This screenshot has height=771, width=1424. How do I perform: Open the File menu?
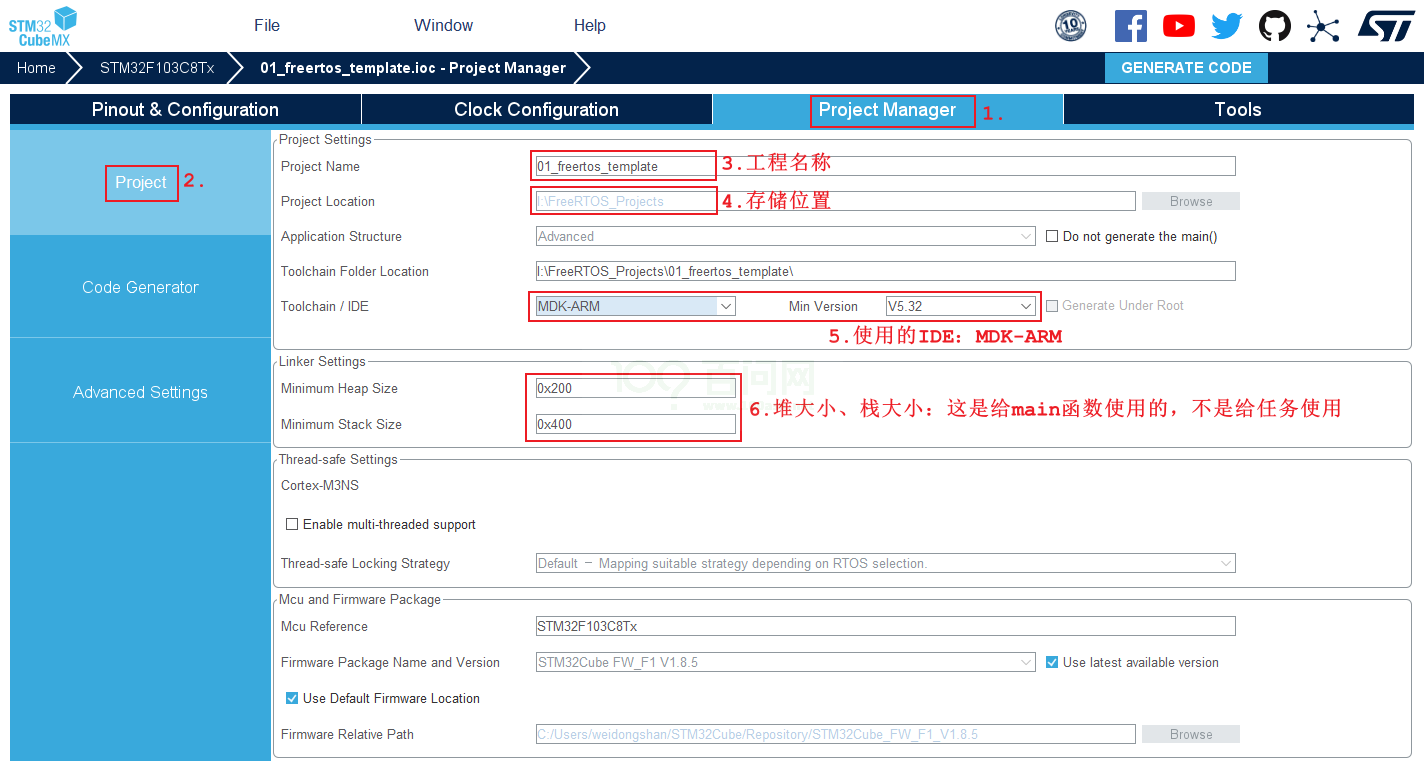pyautogui.click(x=267, y=26)
